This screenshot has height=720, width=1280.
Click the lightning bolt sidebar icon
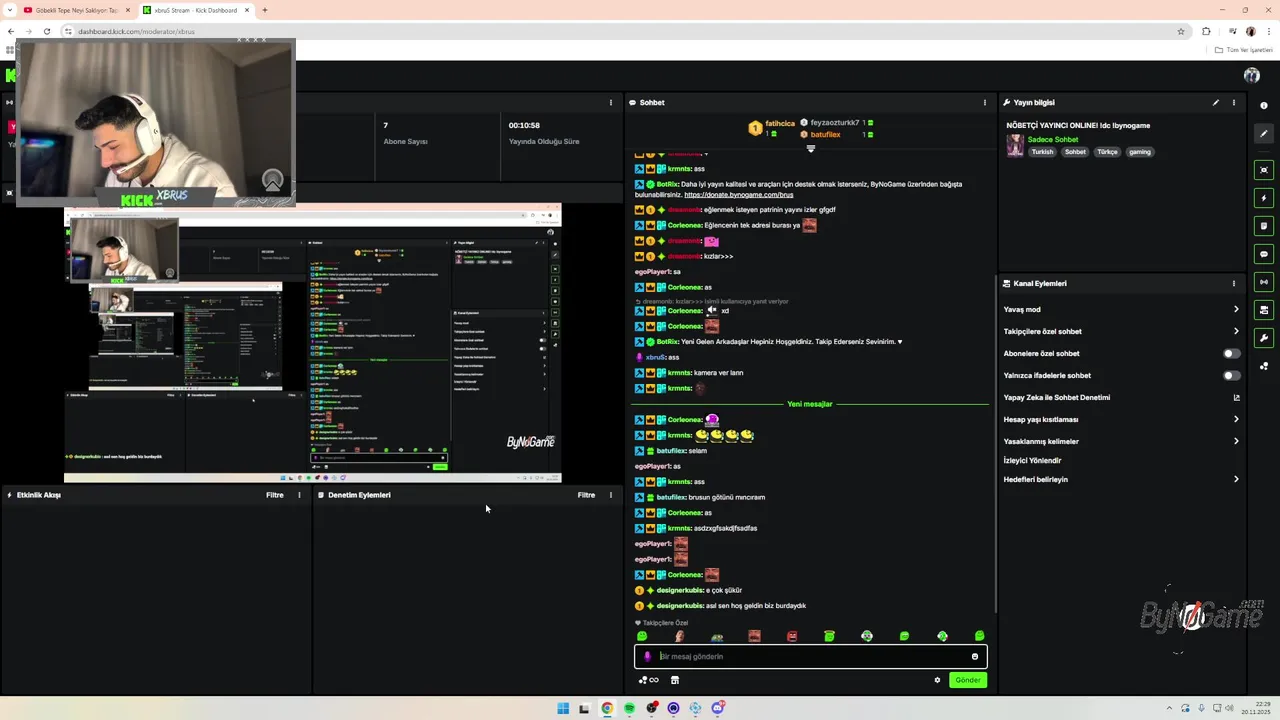coord(1264,198)
